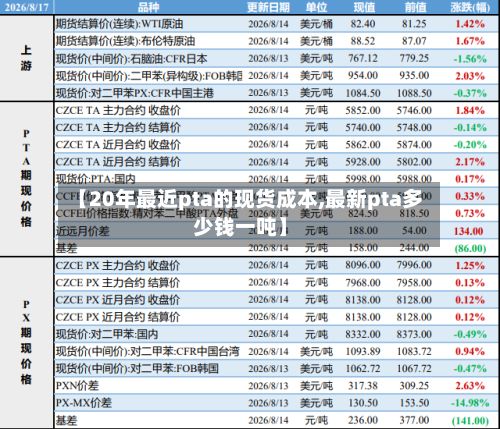The width and height of the screenshot is (500, 429).
Task: Select the value 7958.00
Action: [x=414, y=283]
